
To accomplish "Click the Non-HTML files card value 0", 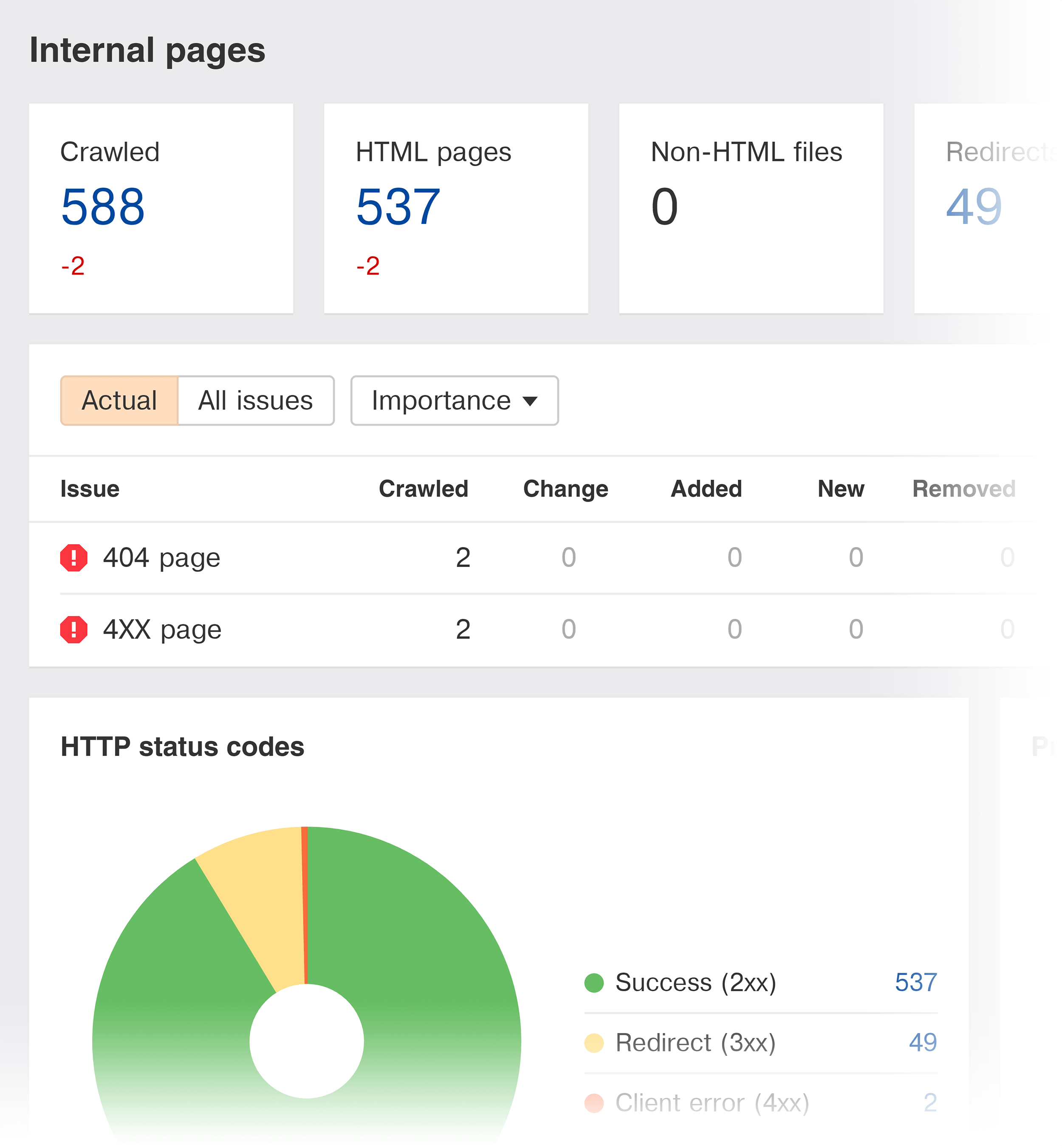I will click(665, 207).
